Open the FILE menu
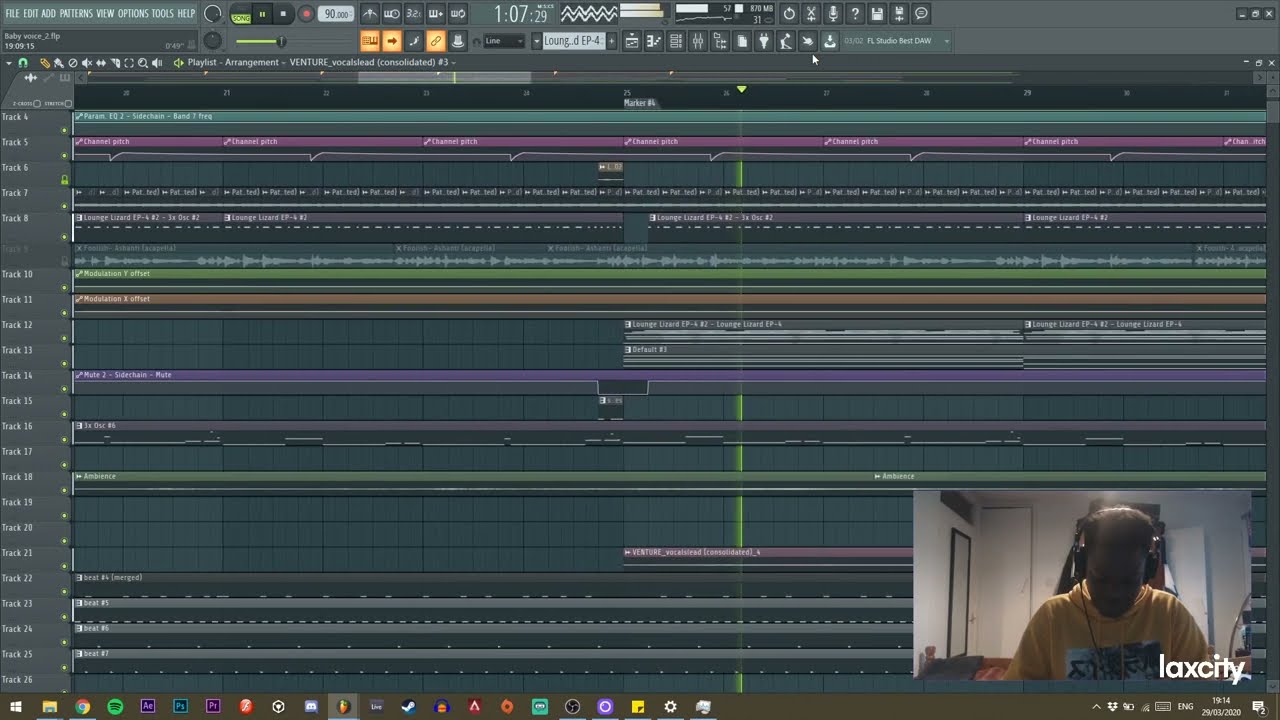1280x720 pixels. point(12,14)
